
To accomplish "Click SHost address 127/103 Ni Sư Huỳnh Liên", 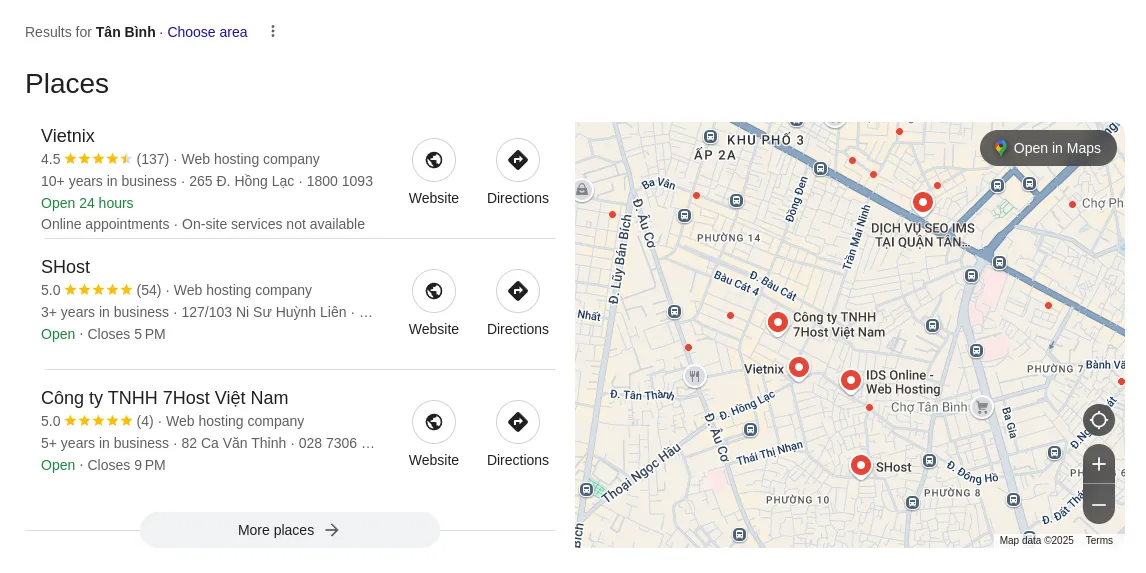I will tap(264, 312).
